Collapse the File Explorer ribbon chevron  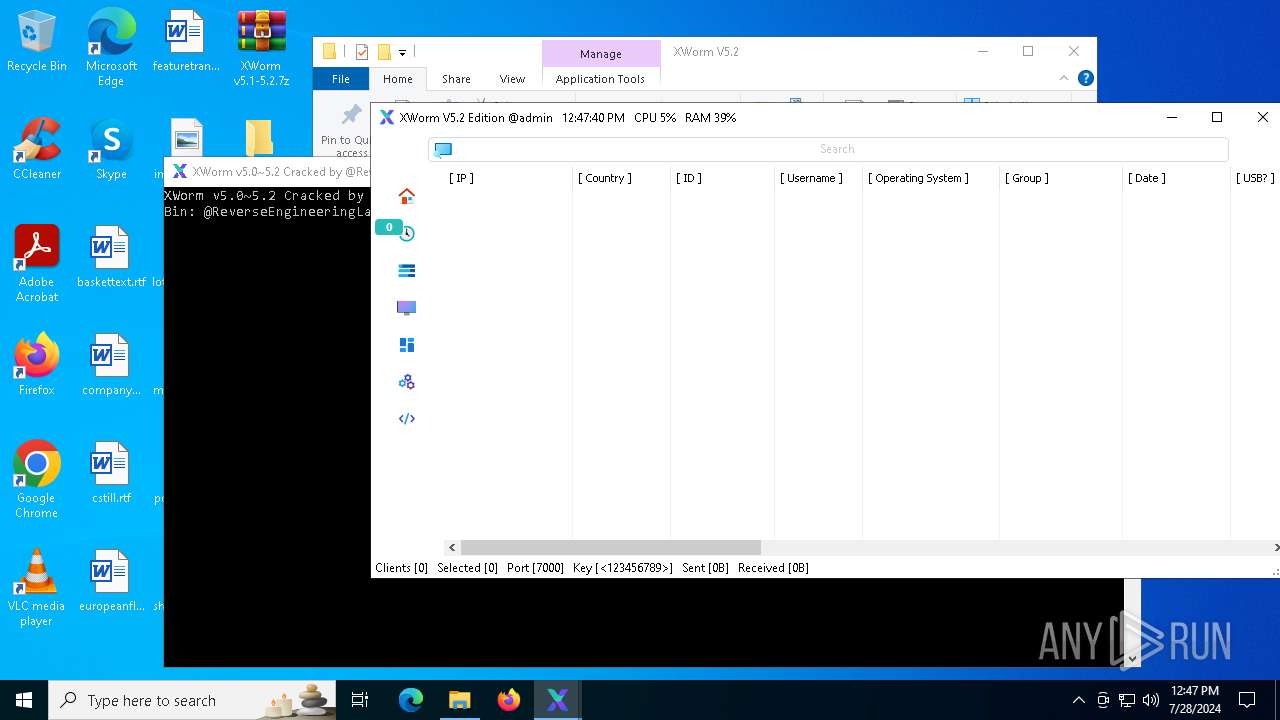coord(1063,78)
